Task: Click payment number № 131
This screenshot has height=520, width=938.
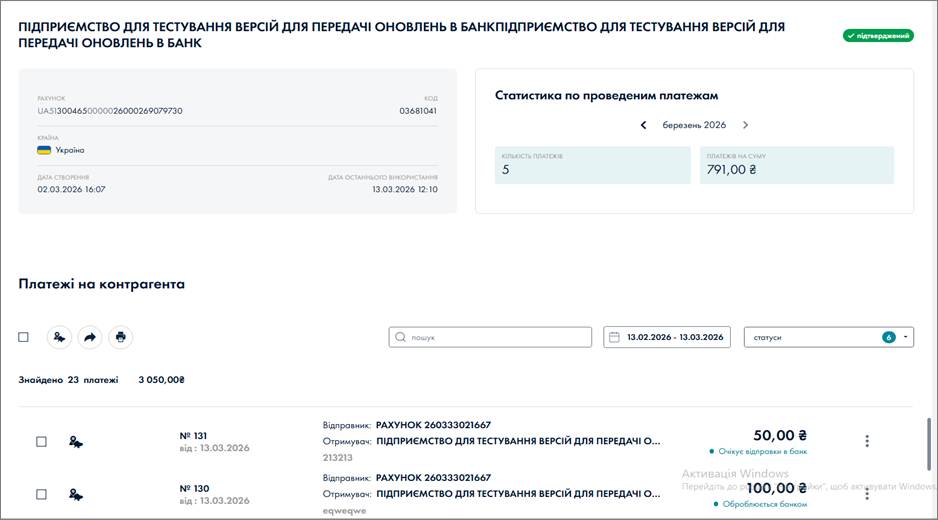Action: pyautogui.click(x=193, y=436)
